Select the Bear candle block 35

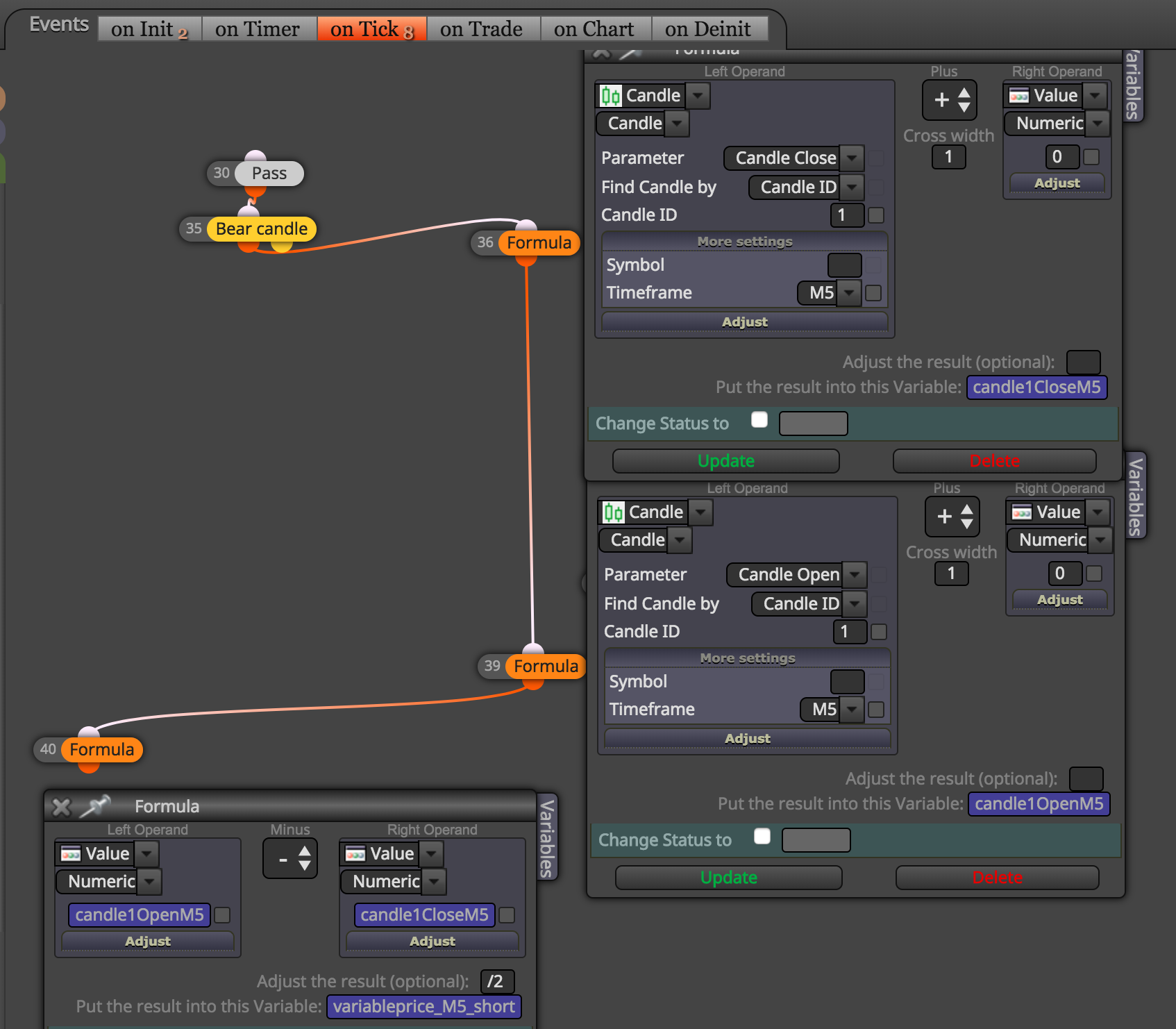tap(261, 229)
